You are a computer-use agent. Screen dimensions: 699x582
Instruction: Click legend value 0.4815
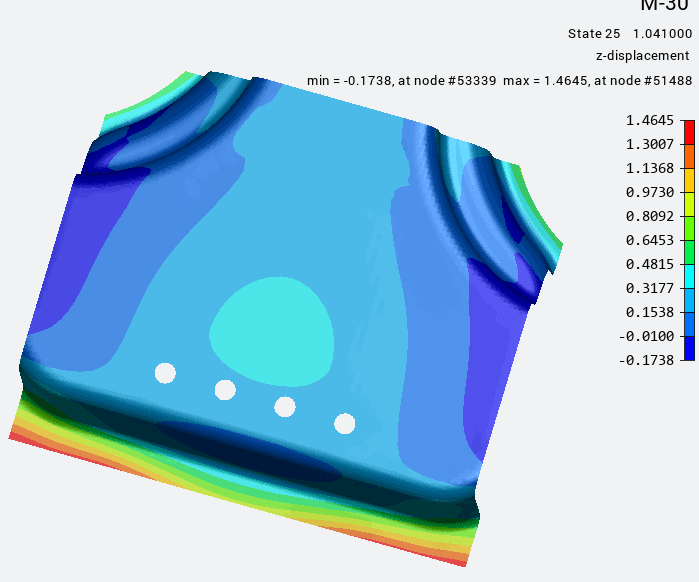click(x=650, y=264)
